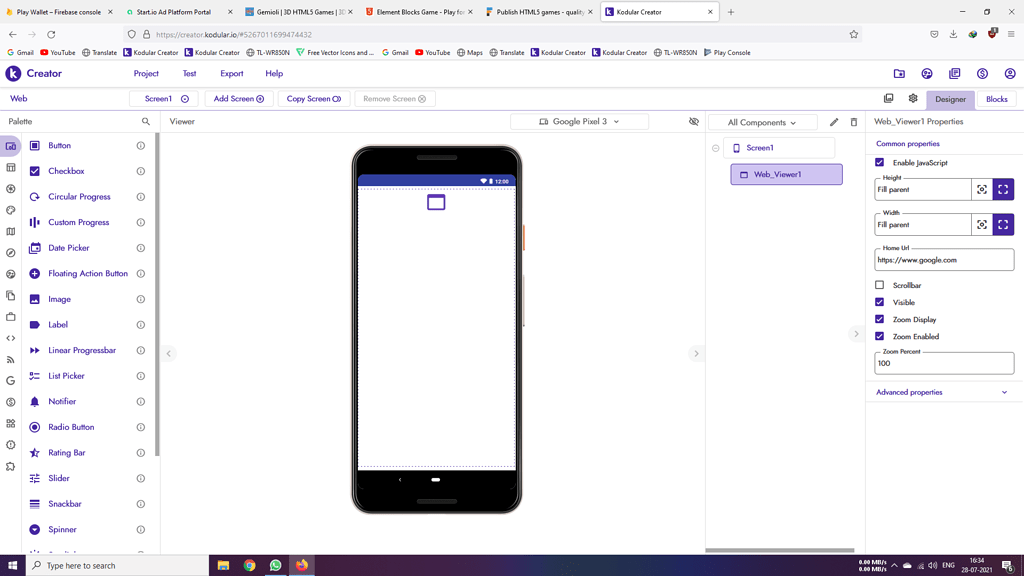Click the Monetization dollar icon in the top bar
1024x576 pixels.
981,73
